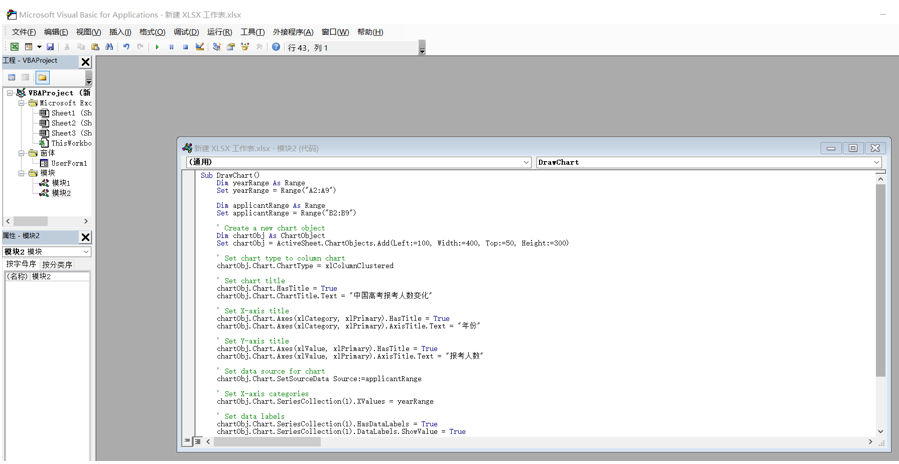Select Sheet1 in the project tree
Screen dimensions: 899x464
(65, 113)
